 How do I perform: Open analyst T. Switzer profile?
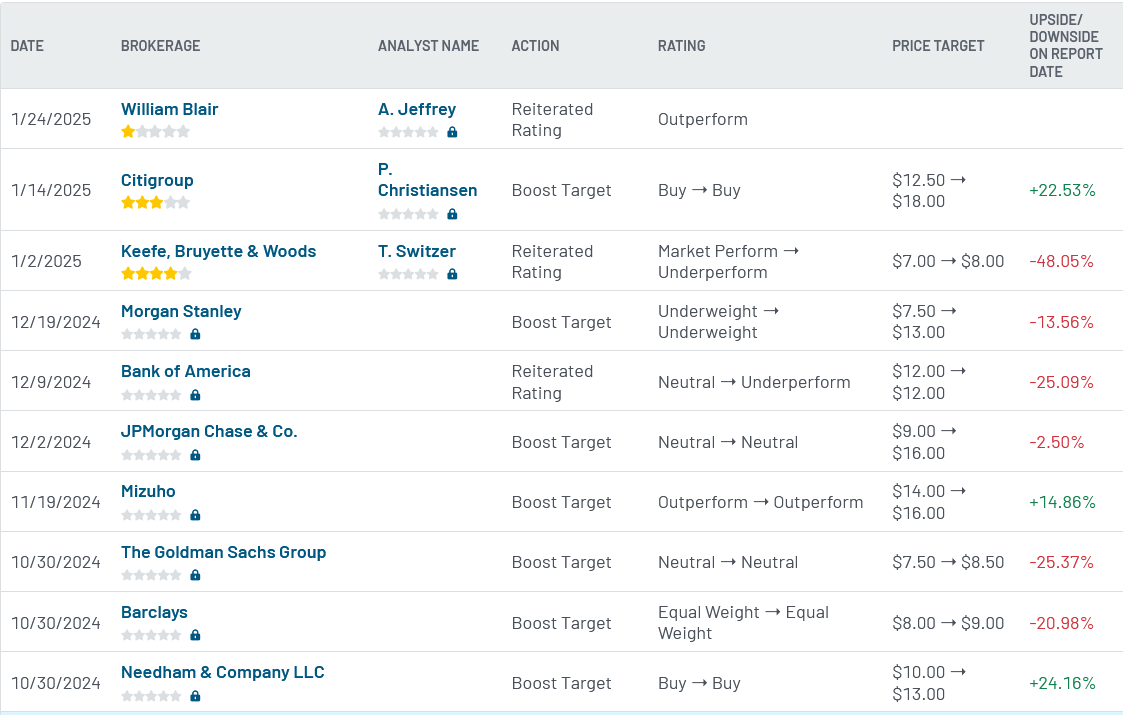(417, 251)
